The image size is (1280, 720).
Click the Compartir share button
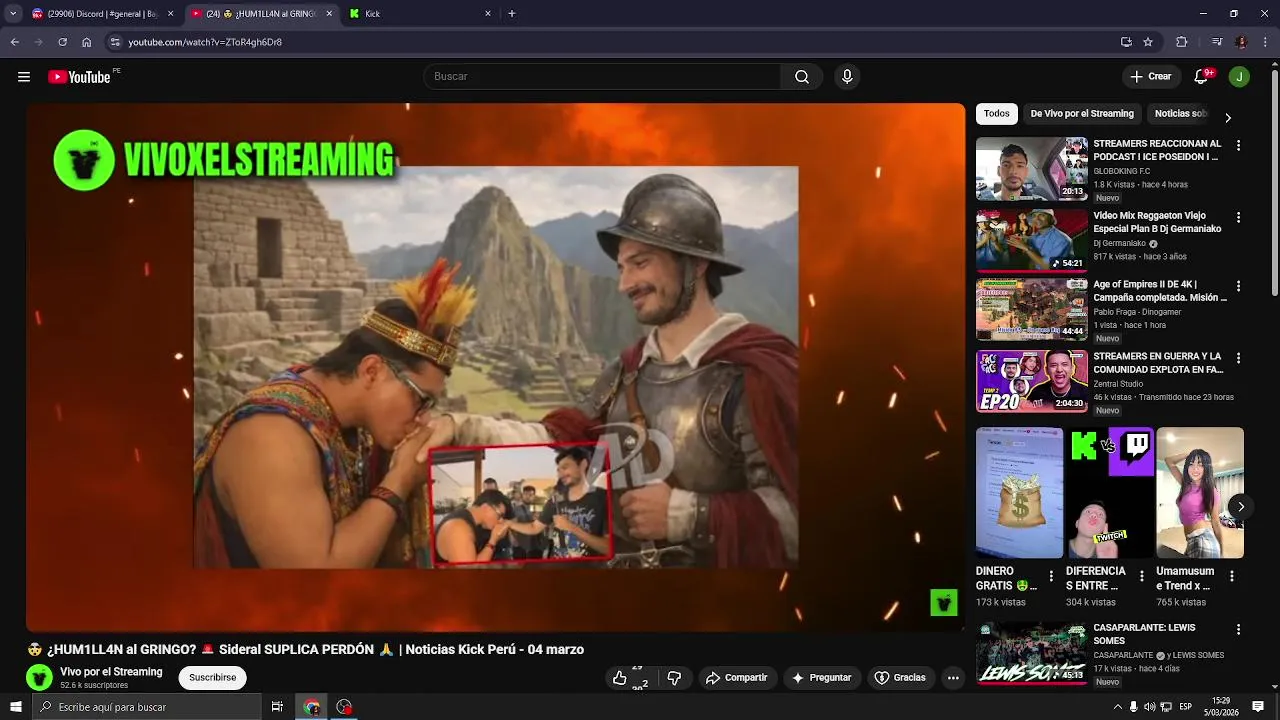736,678
